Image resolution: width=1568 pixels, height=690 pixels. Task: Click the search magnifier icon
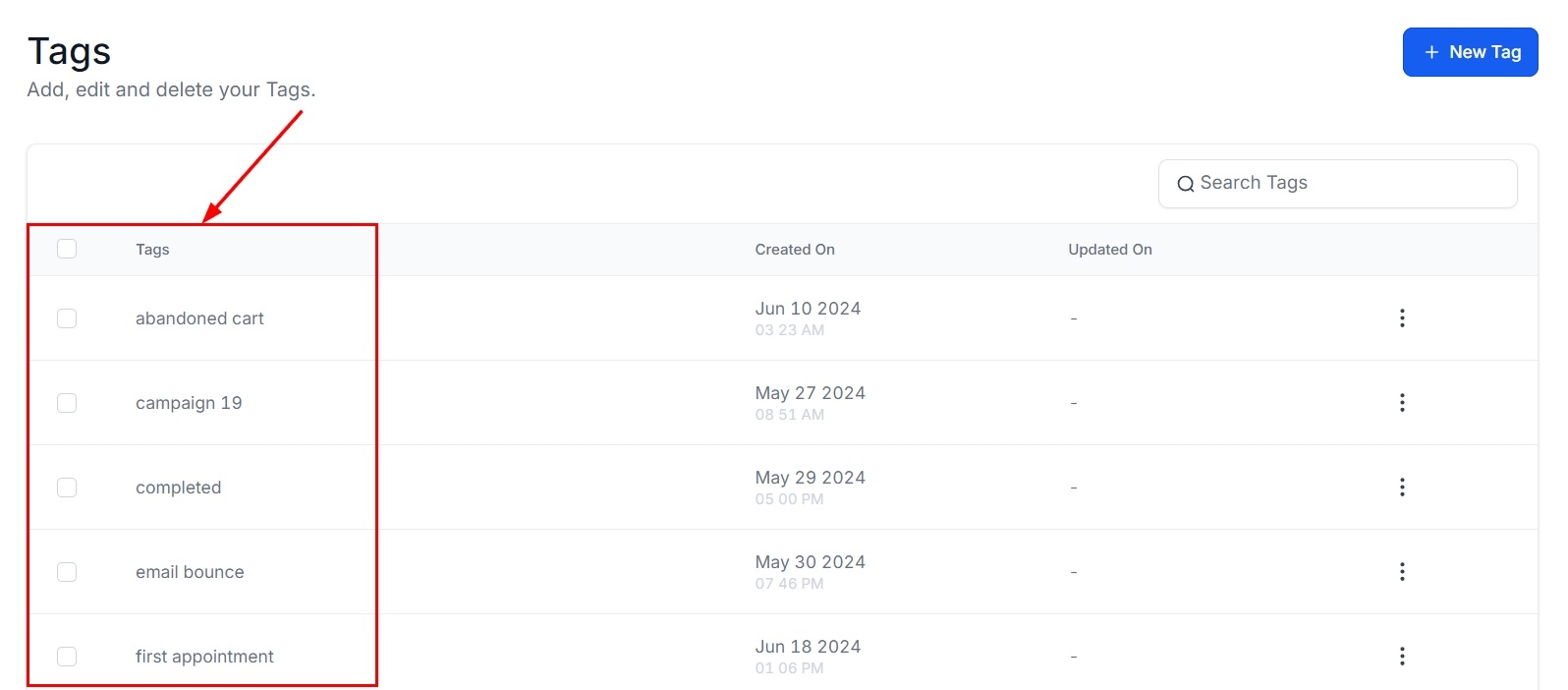click(x=1186, y=184)
